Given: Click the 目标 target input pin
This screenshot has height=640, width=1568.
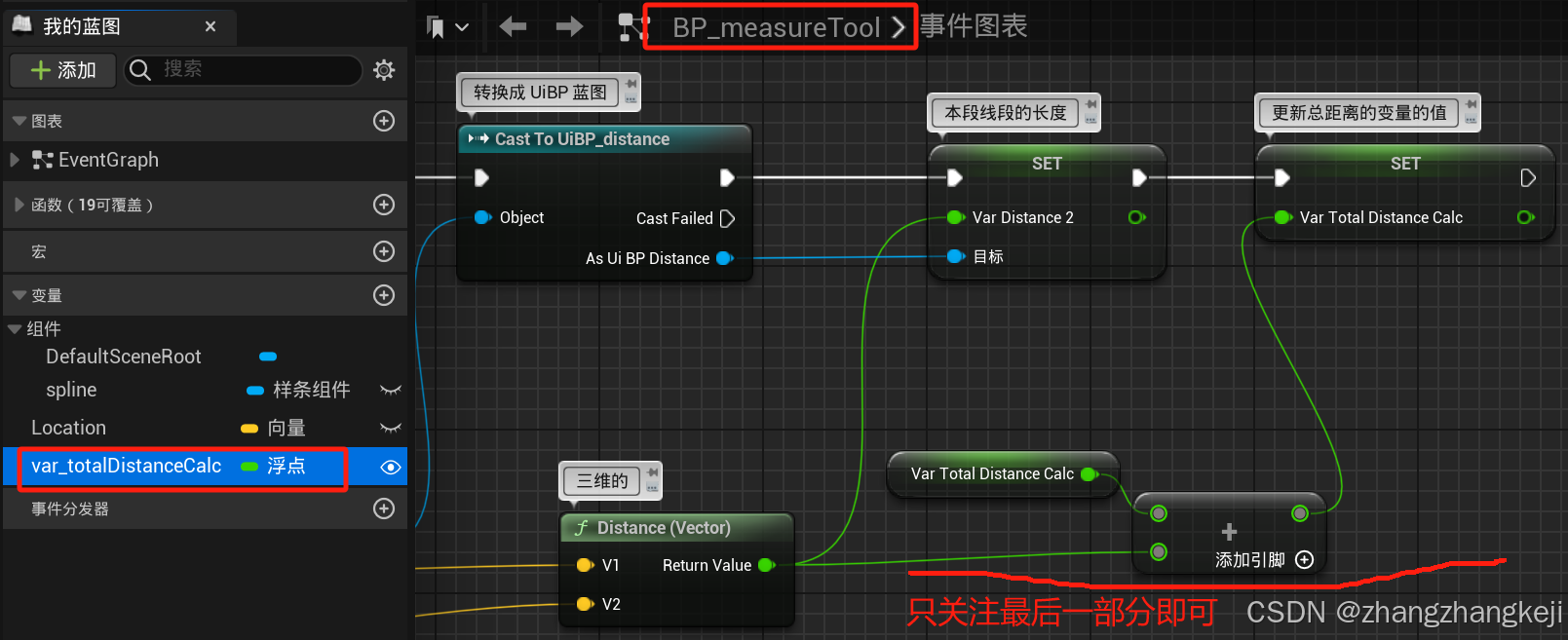Looking at the screenshot, I should click(956, 256).
